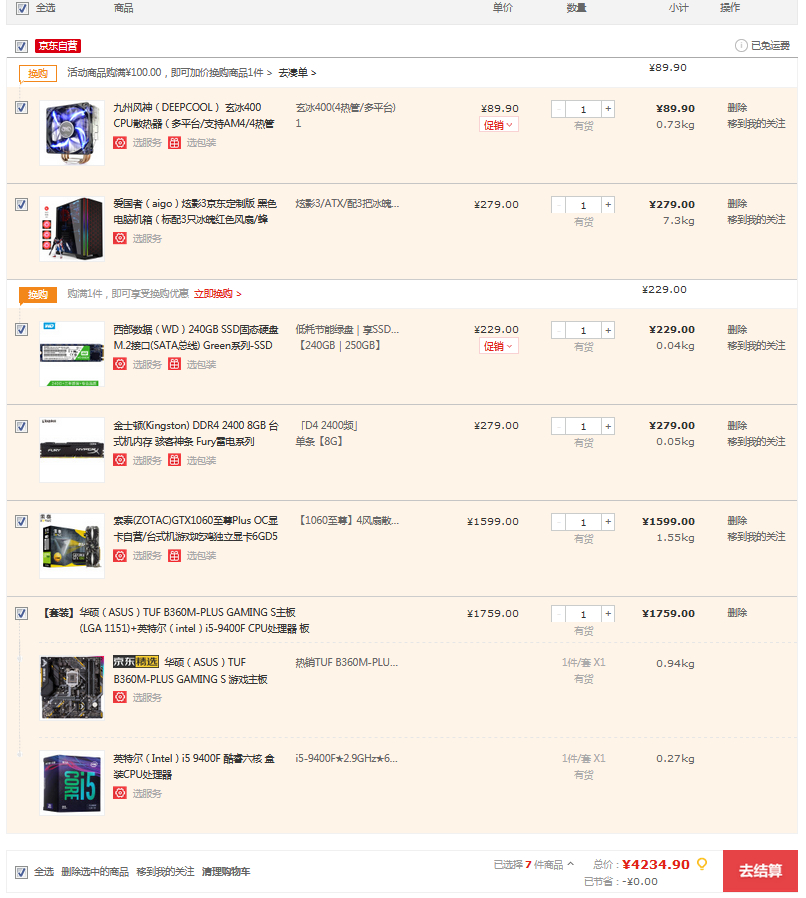806x898 pixels.
Task: Click quantity field of Kingston memory
Action: pos(583,426)
